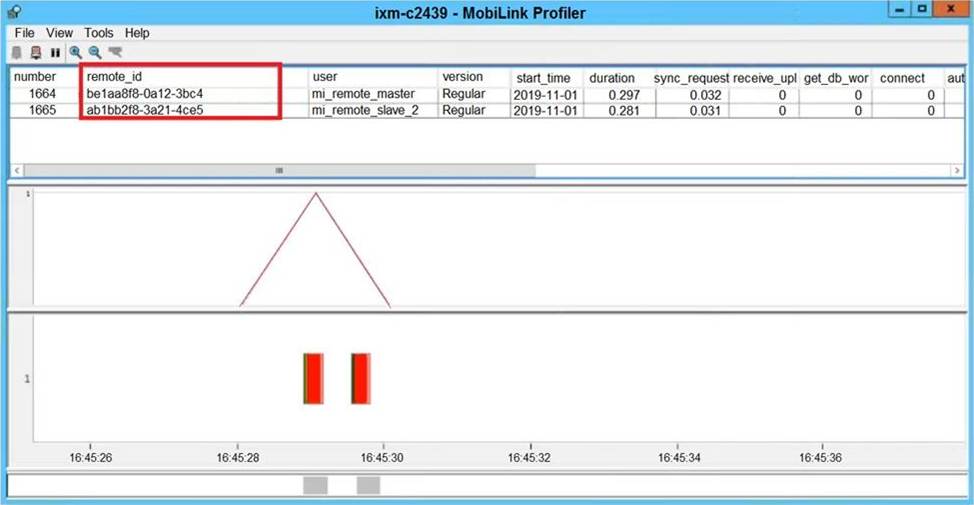Click the Disconnect from server toolbar icon
The image size is (974, 505).
point(36,52)
